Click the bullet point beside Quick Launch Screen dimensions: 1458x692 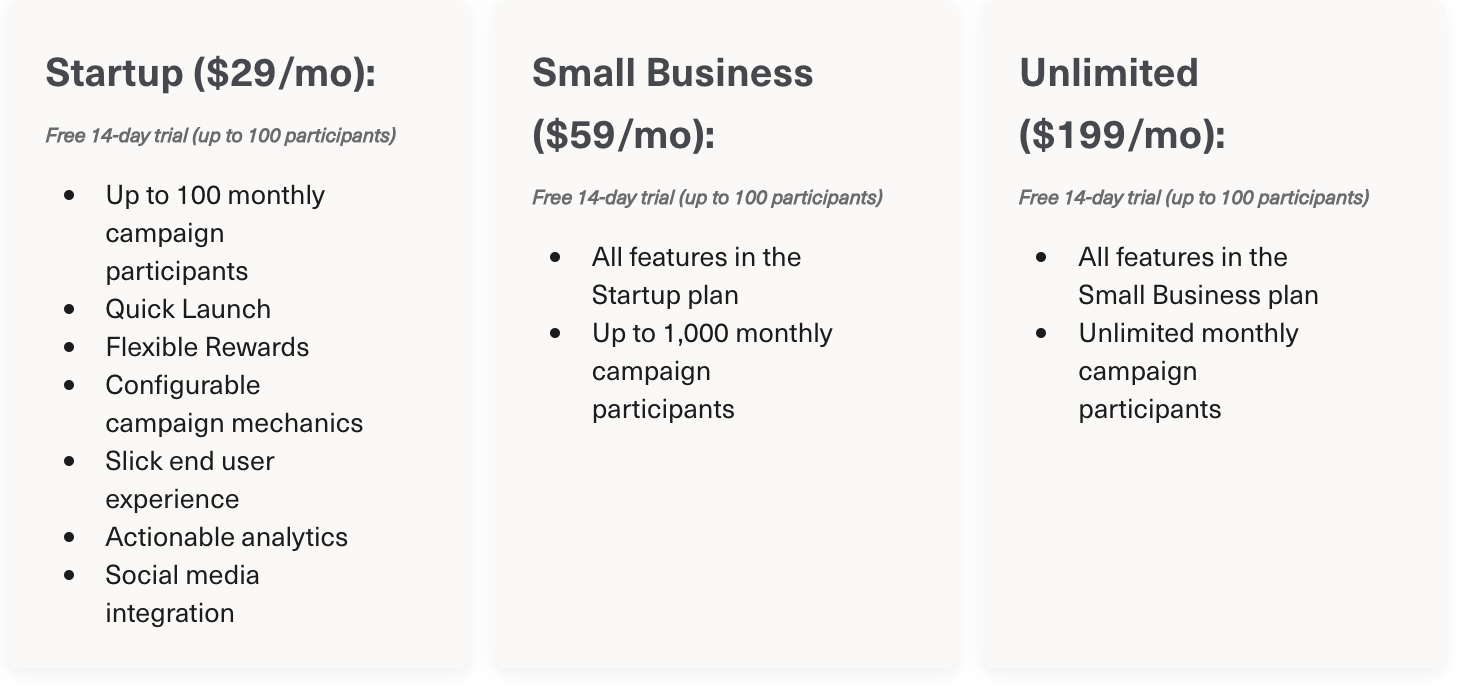[x=69, y=309]
